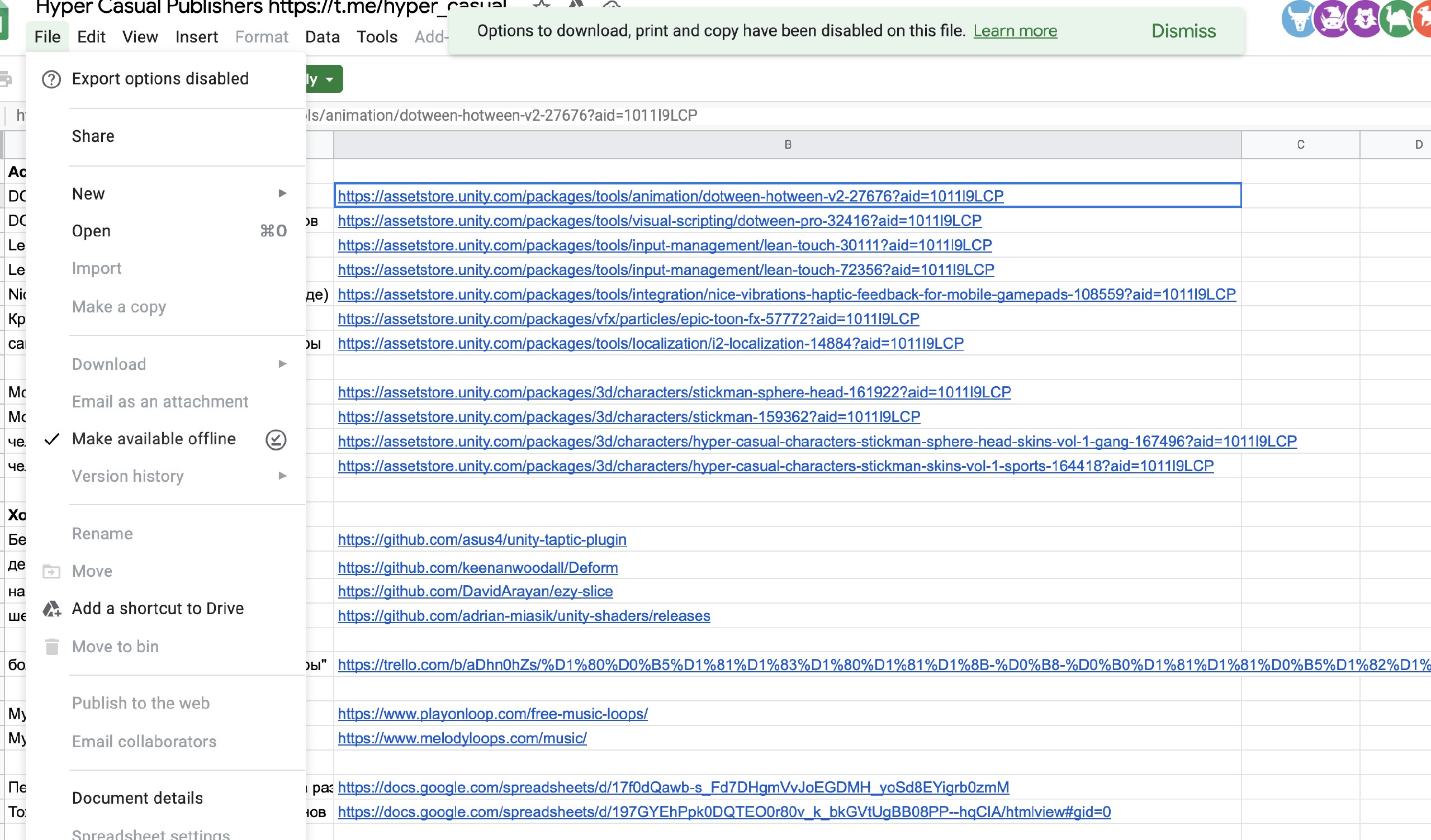Screen dimensions: 1431x840
Task: Expand the New submenu arrow
Action: point(282,193)
